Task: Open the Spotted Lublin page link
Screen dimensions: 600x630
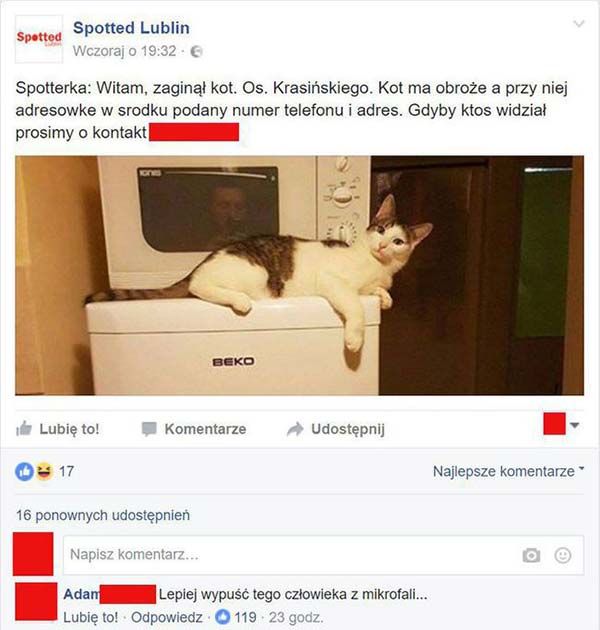Action: (x=131, y=28)
